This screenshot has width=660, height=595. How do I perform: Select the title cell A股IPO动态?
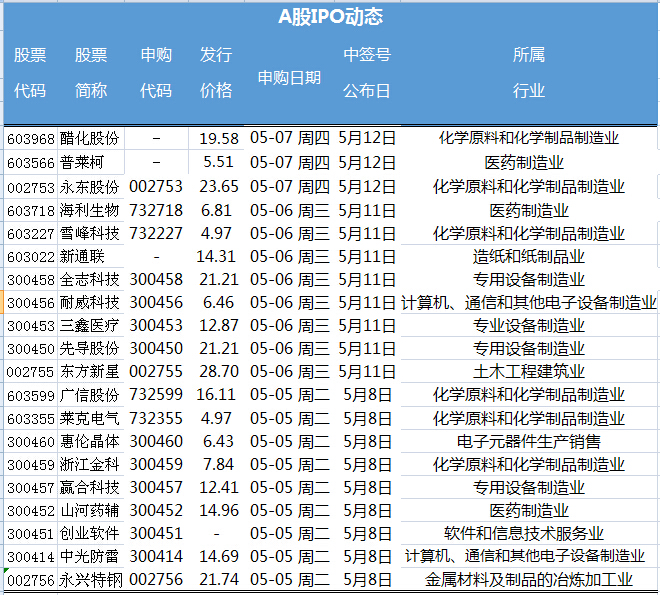pos(330,17)
